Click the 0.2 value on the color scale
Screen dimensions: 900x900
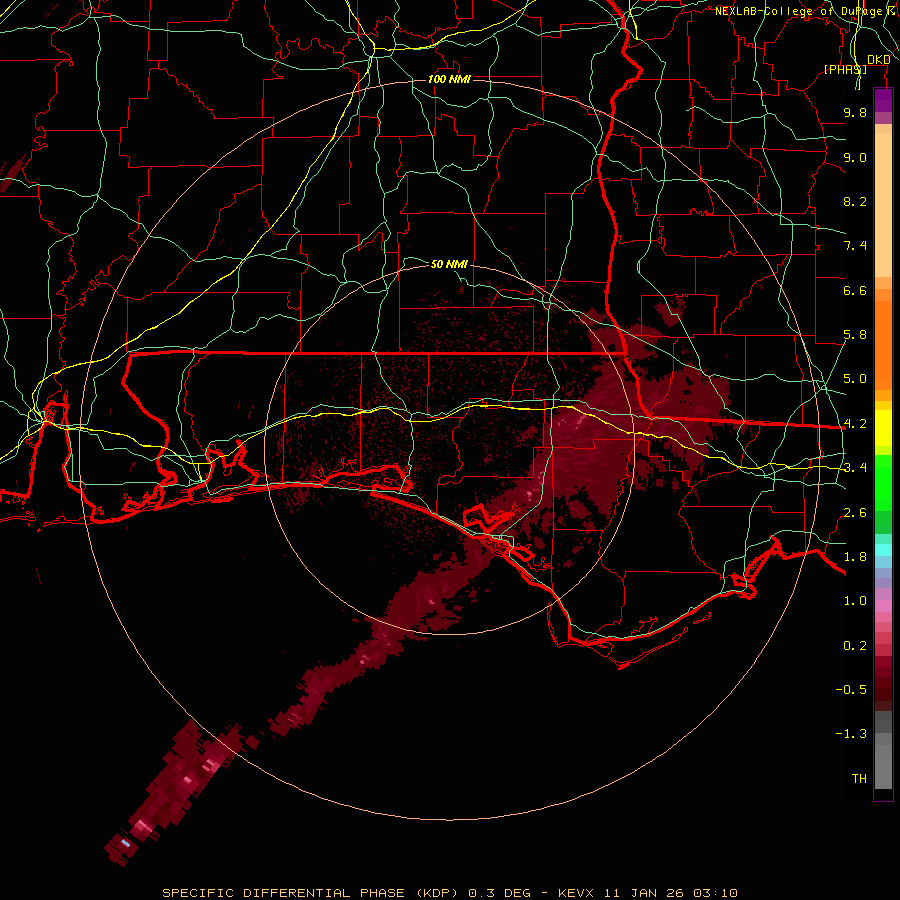coord(855,646)
